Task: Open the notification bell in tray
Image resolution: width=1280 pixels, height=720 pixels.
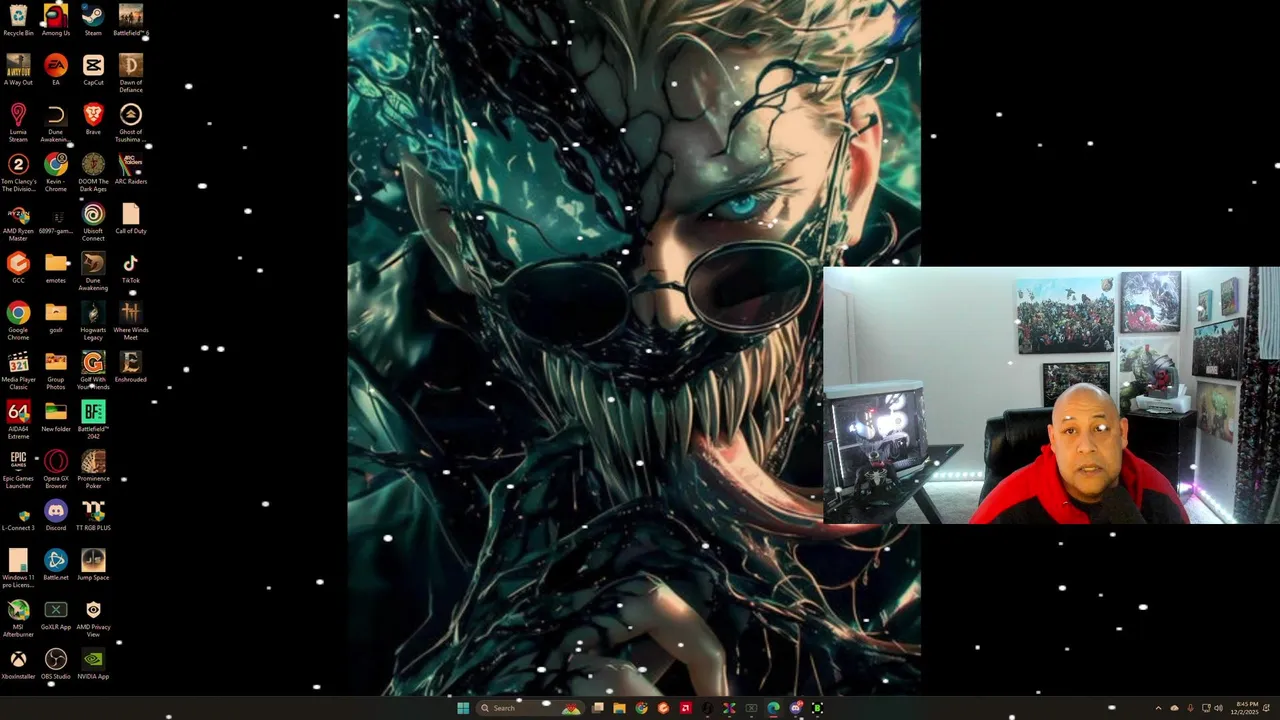Action: click(x=1267, y=708)
